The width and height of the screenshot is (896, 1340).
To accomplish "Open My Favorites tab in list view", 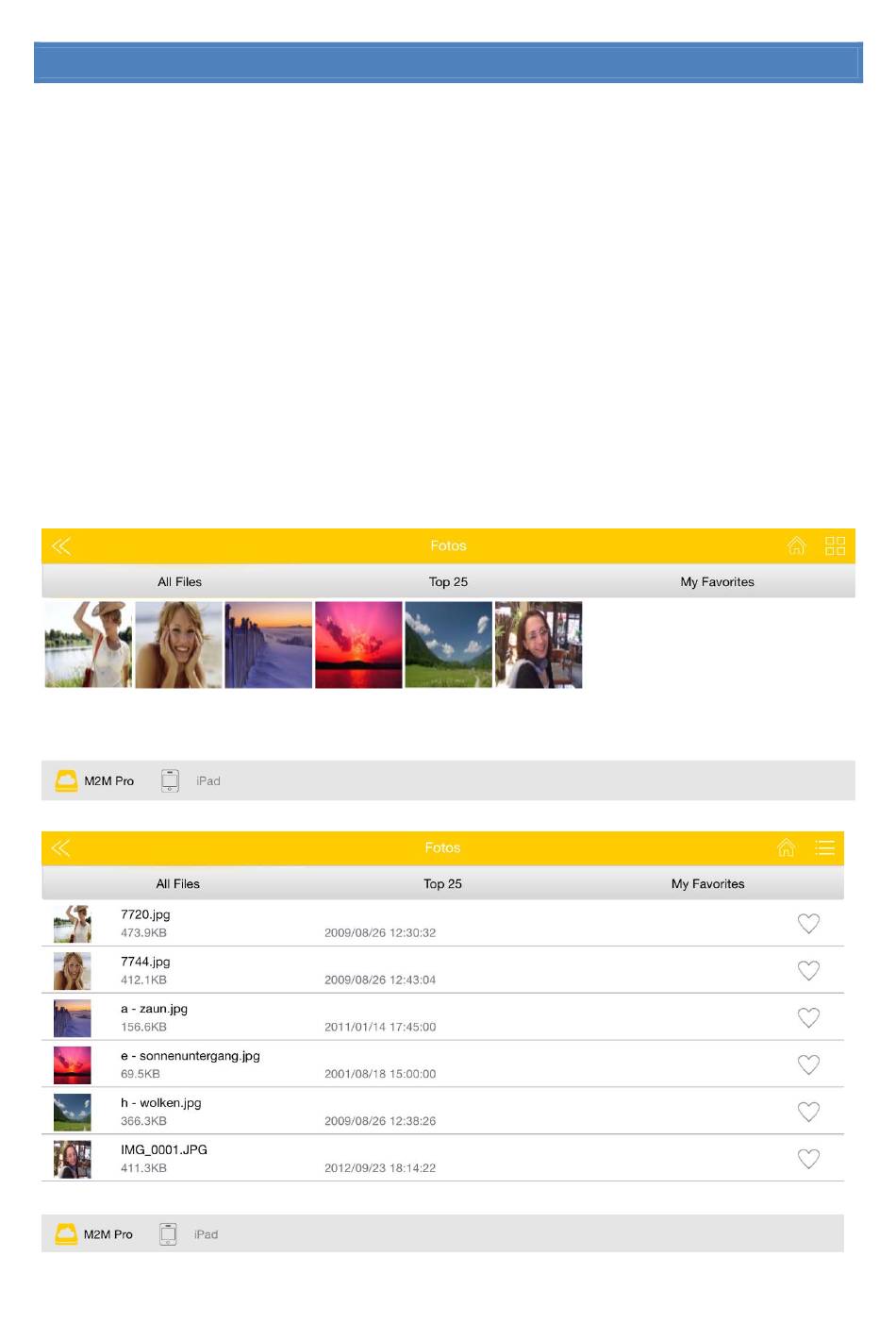I will tap(707, 884).
